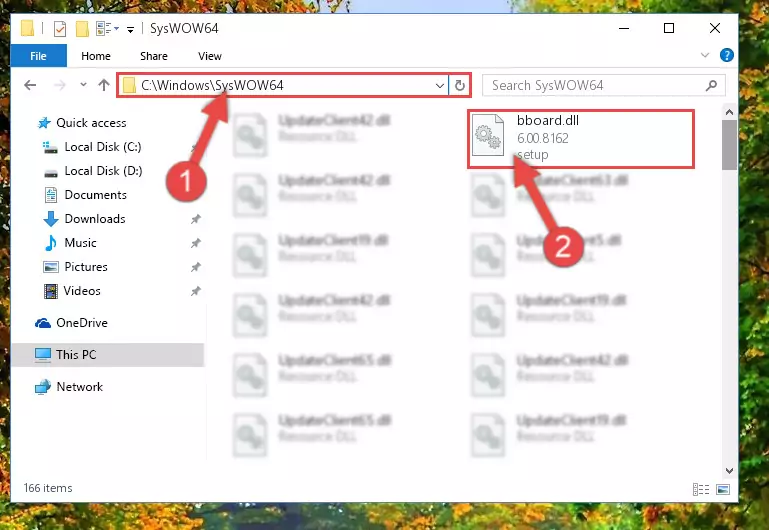769x530 pixels.
Task: Go forward with the right arrow button
Action: coord(60,85)
